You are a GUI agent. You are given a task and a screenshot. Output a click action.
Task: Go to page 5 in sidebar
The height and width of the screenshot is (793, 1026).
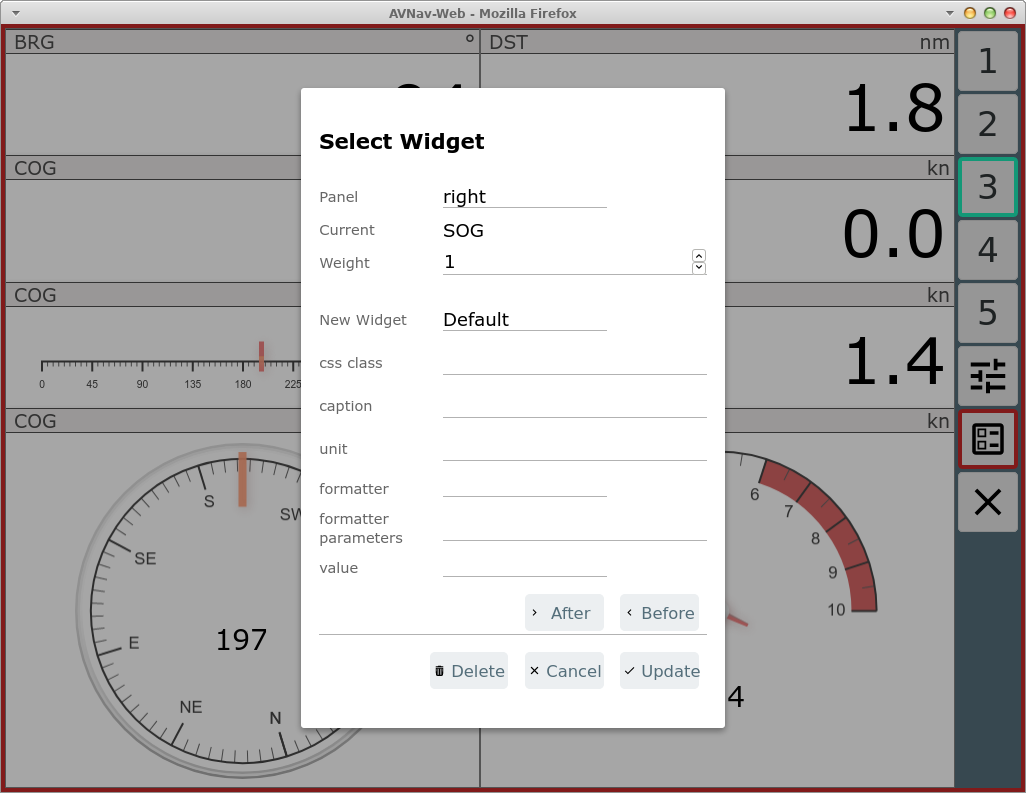point(987,313)
